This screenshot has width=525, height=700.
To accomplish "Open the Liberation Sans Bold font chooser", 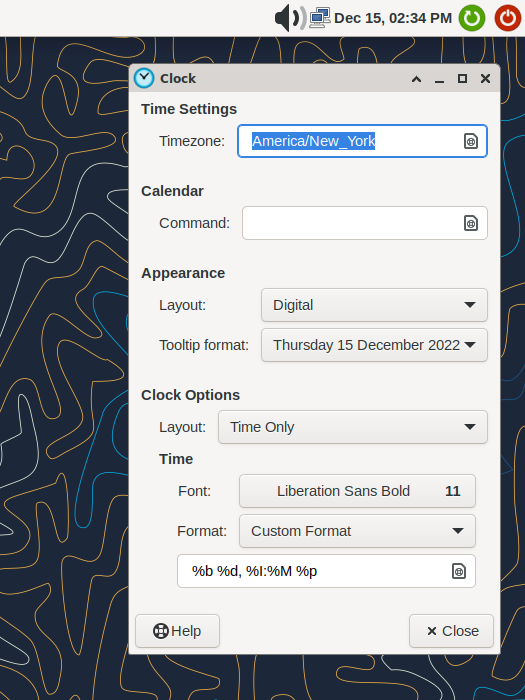I will (x=357, y=491).
